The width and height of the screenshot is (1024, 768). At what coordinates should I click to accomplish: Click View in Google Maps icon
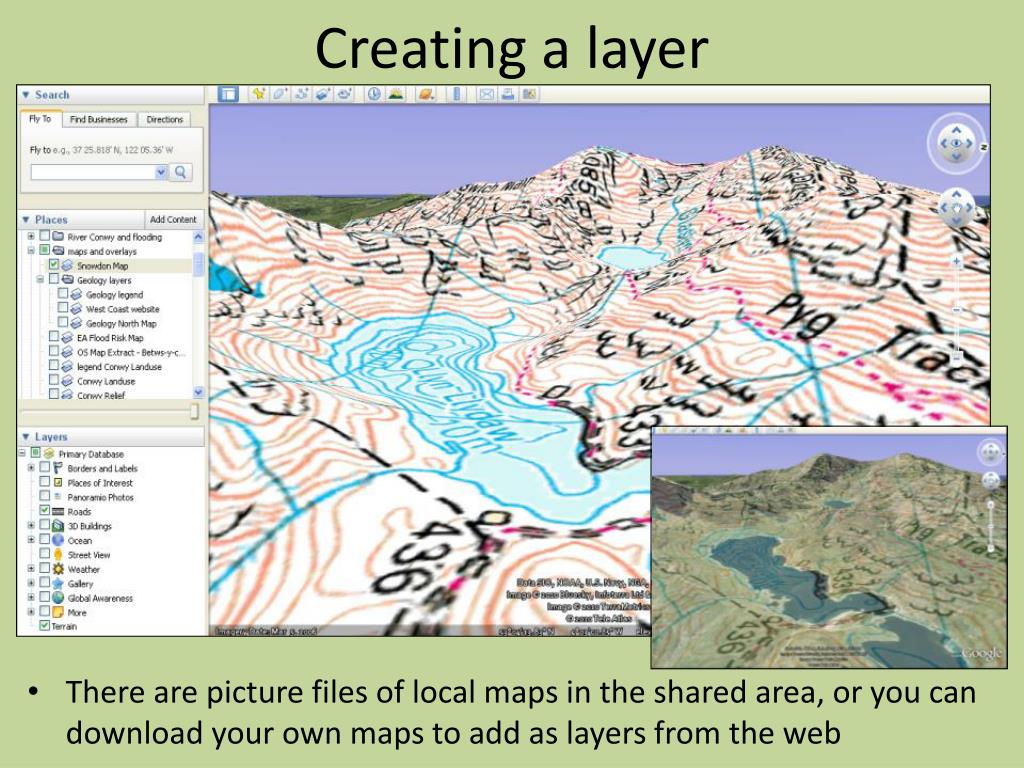529,94
